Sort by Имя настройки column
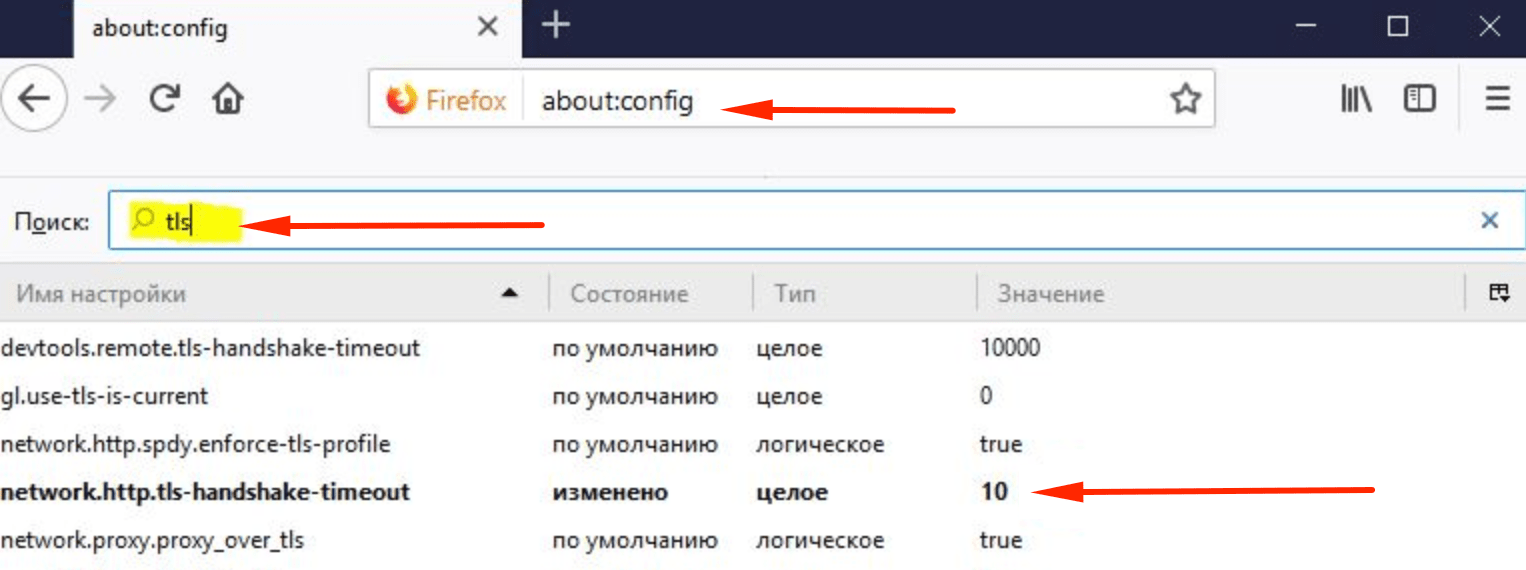 tap(270, 294)
